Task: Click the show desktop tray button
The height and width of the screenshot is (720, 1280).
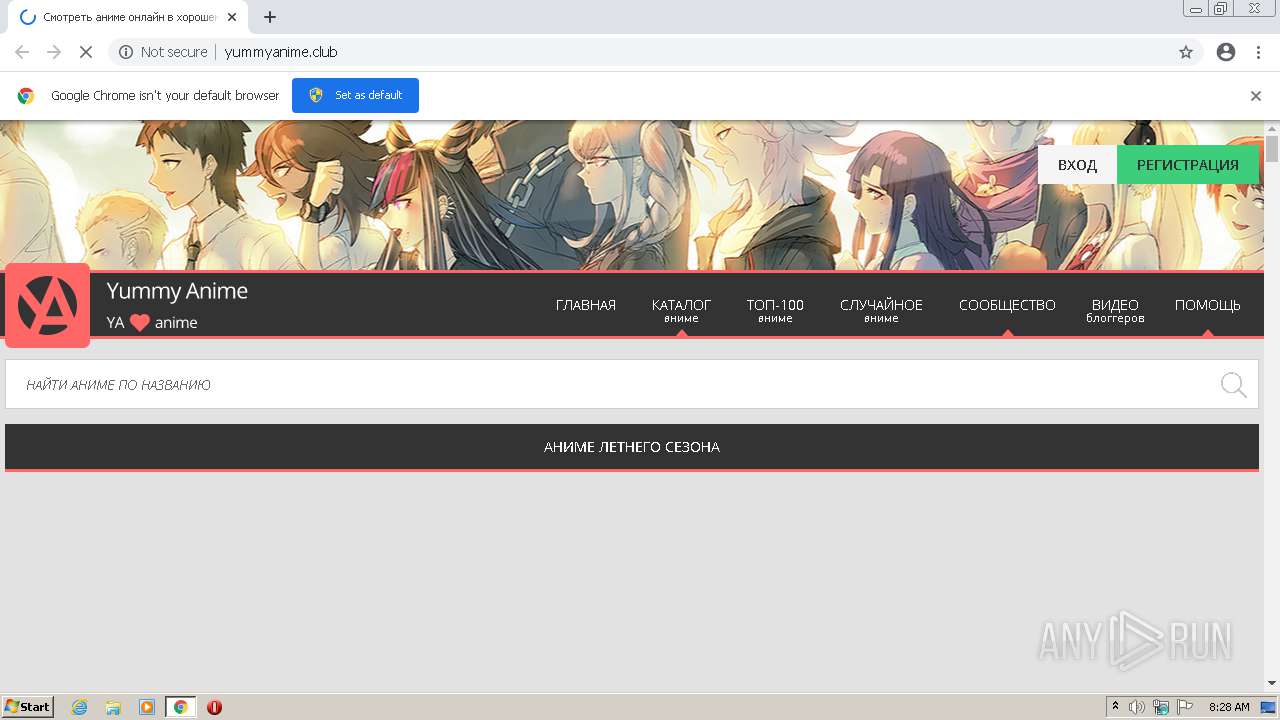Action: point(1268,707)
